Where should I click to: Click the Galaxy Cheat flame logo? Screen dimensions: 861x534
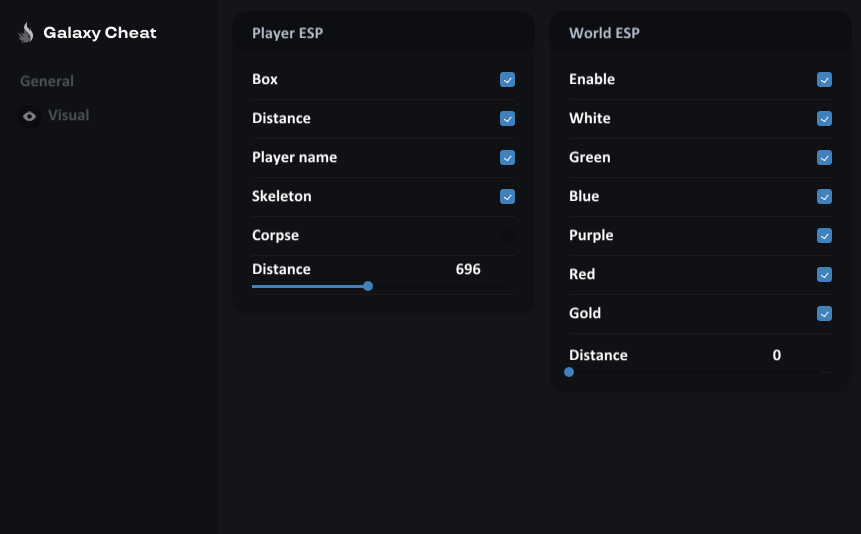(26, 33)
